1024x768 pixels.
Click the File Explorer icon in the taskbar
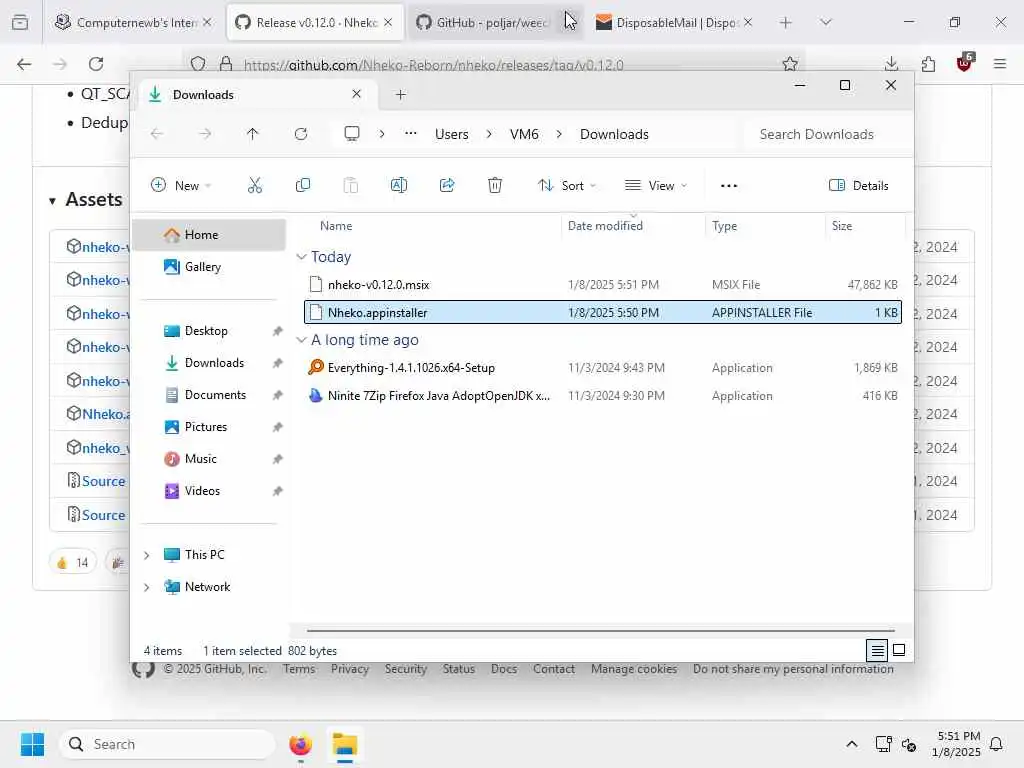point(345,744)
